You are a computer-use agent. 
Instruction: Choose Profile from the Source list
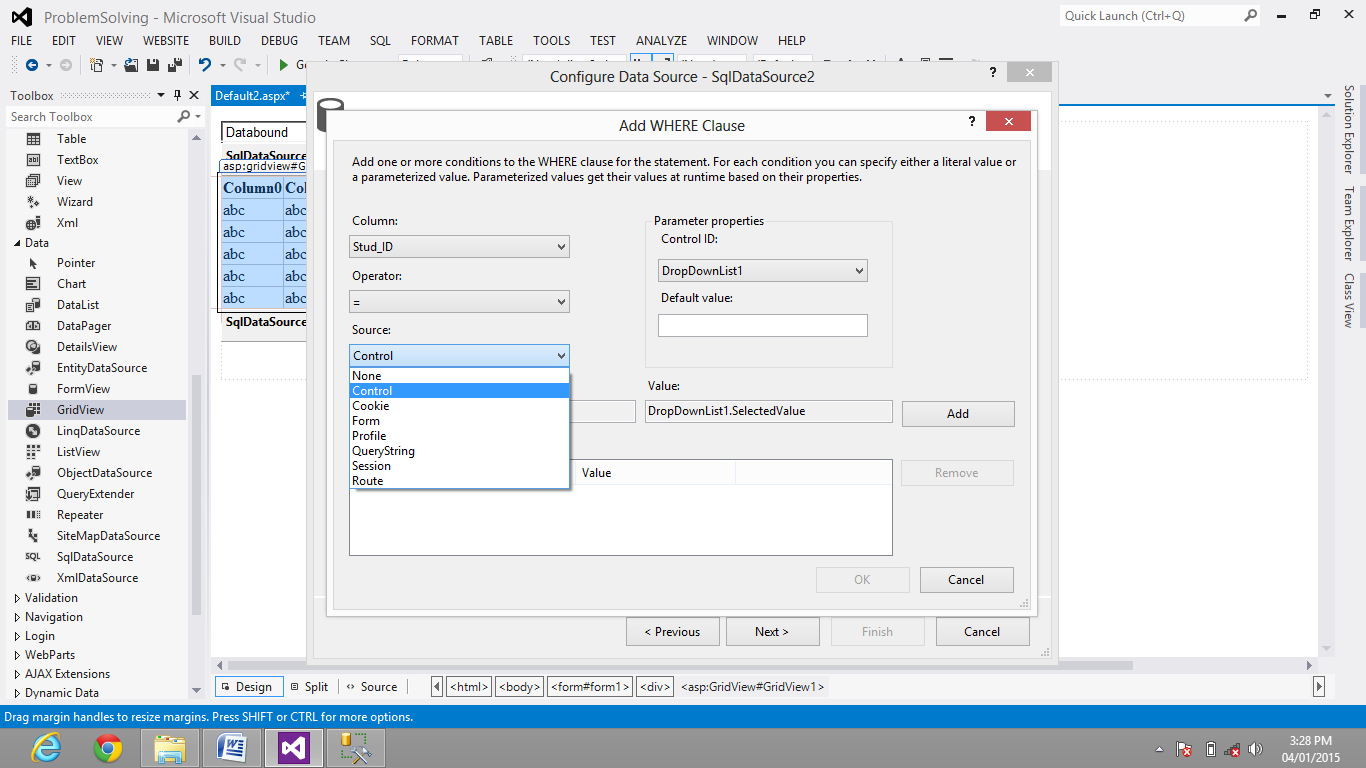coord(459,436)
